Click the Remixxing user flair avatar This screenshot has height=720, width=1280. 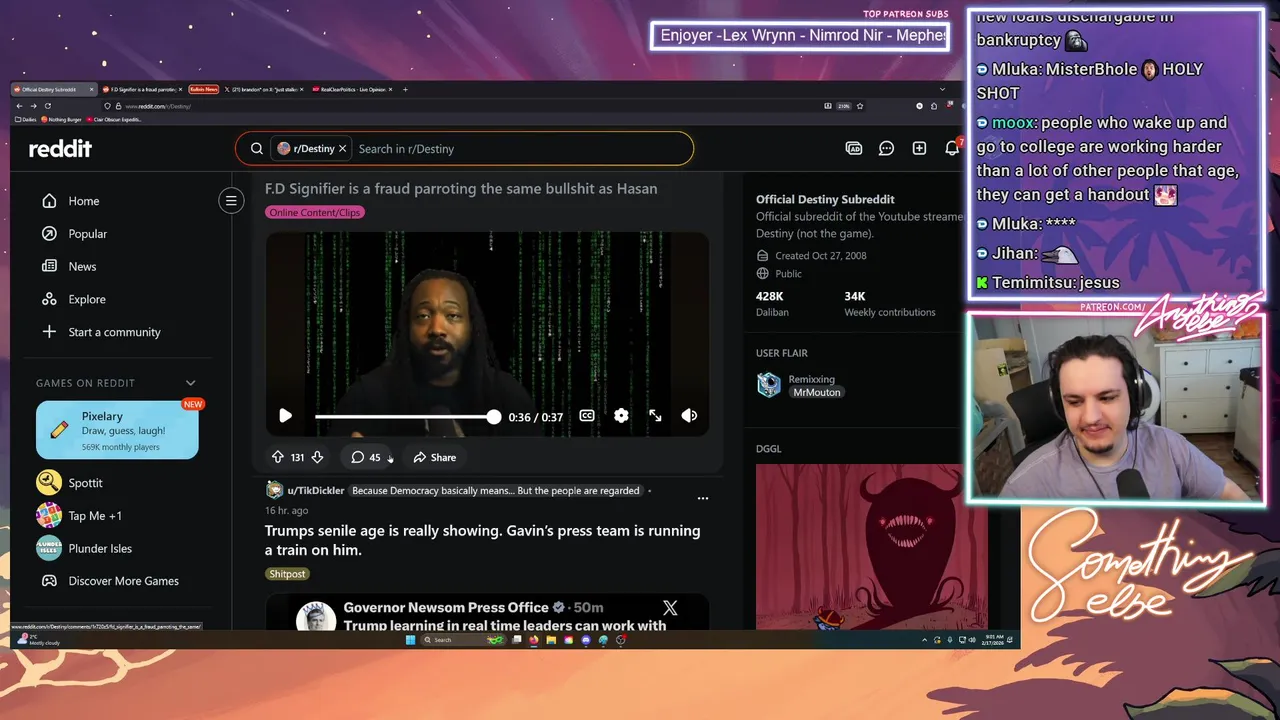tap(769, 385)
